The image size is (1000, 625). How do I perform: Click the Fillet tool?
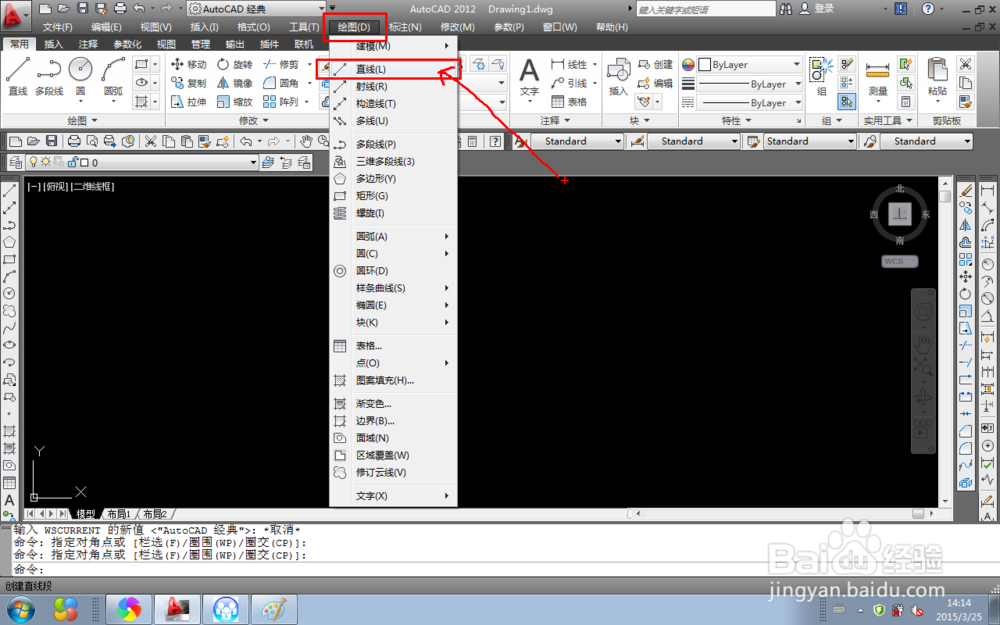281,83
